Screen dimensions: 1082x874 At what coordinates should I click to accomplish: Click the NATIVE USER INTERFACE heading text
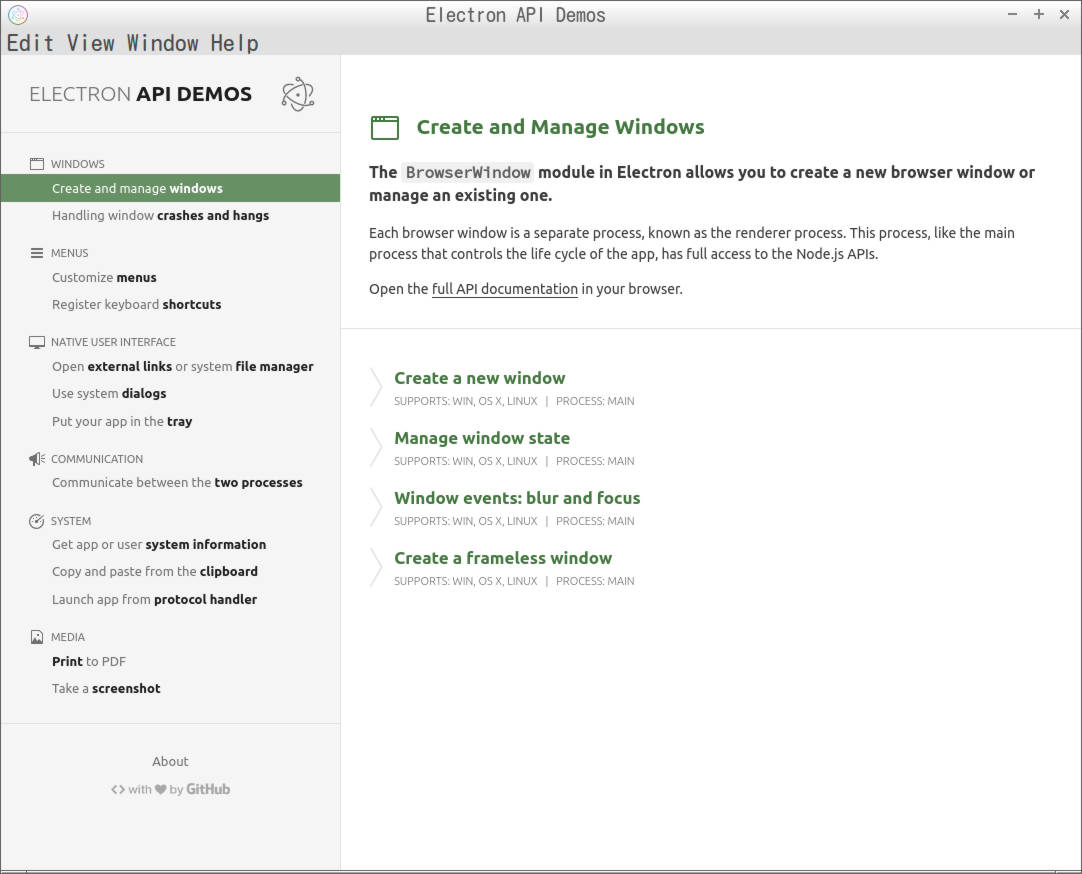click(x=113, y=341)
